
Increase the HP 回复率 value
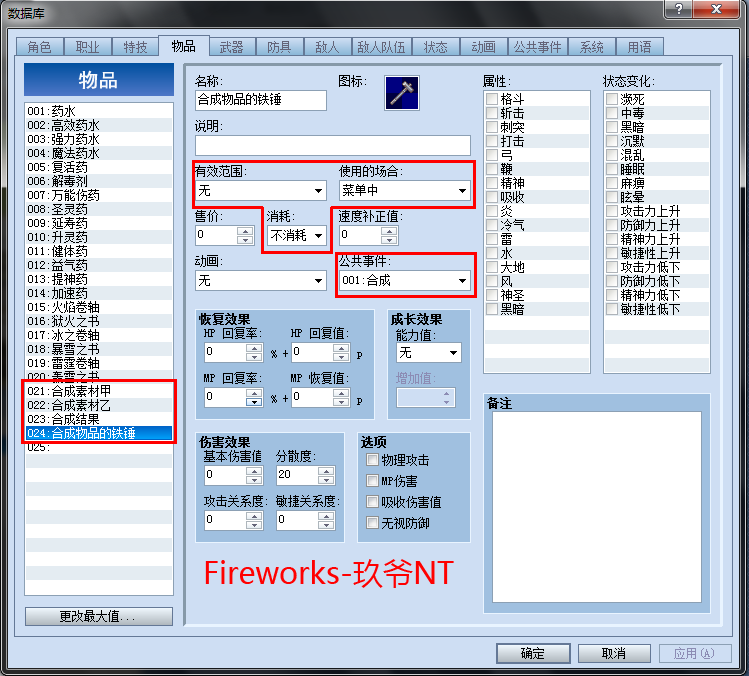click(255, 348)
